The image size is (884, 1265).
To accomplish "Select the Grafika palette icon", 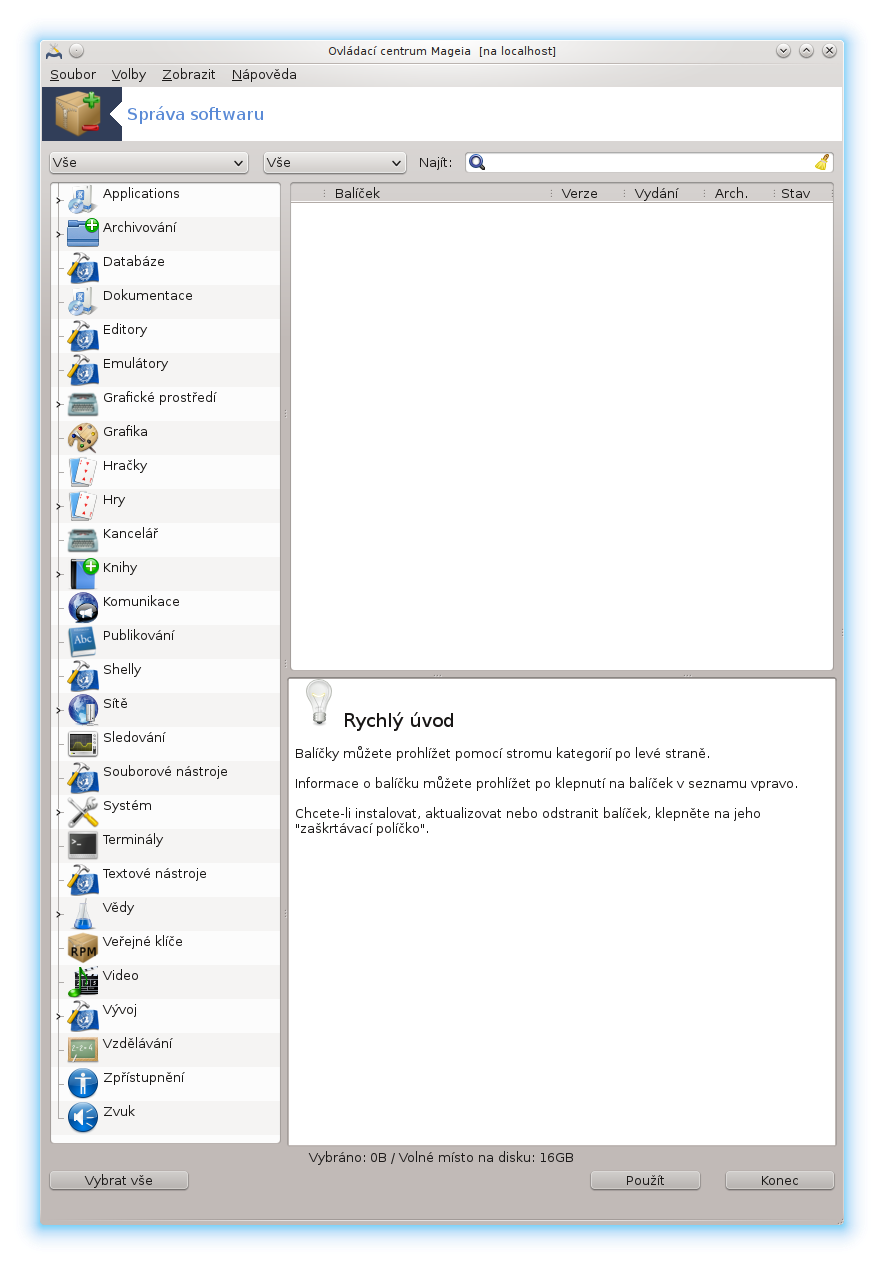I will pyautogui.click(x=83, y=438).
